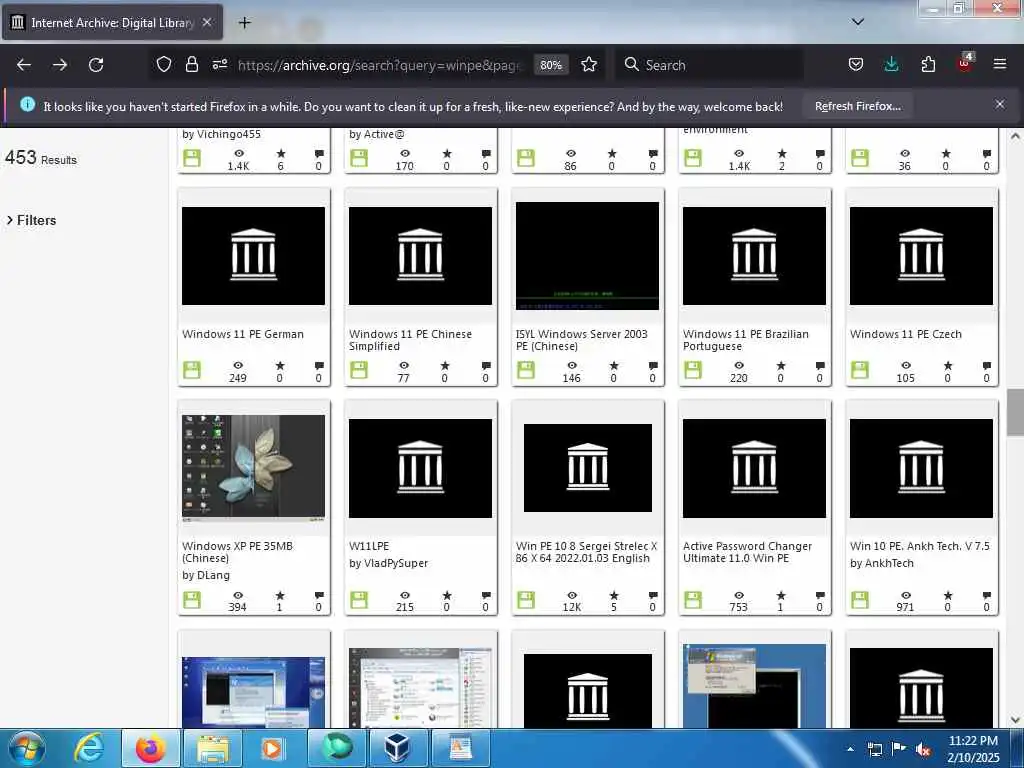Open the Windows Start menu

coord(27,748)
